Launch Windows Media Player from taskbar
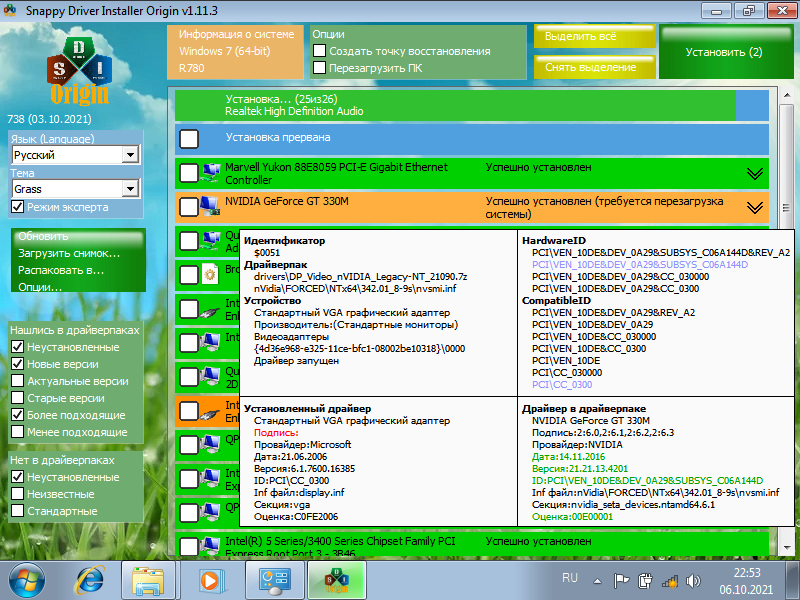 point(212,579)
